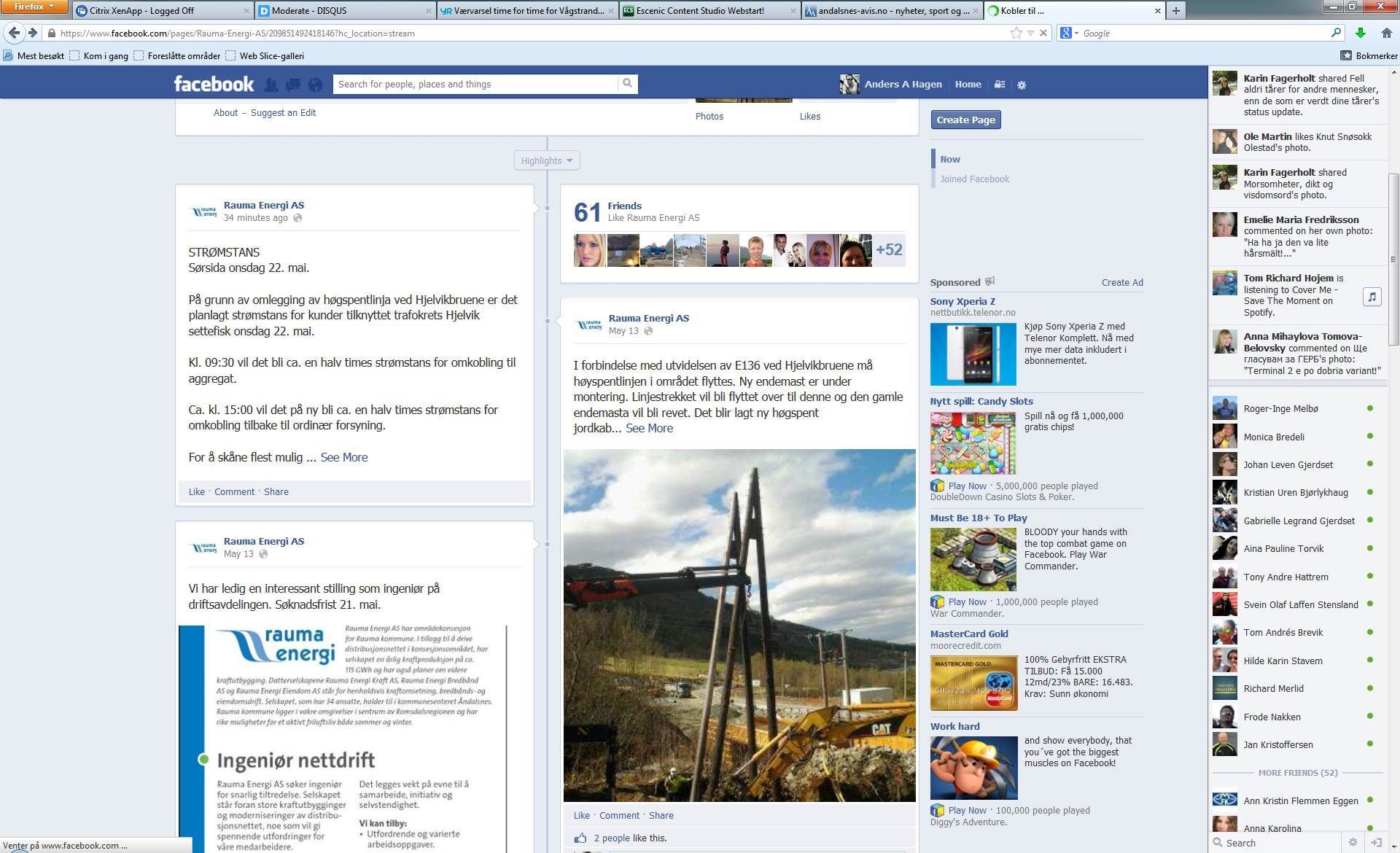Go to Firefox home page icon
Screen dimensions: 1400x853
[x=1386, y=33]
